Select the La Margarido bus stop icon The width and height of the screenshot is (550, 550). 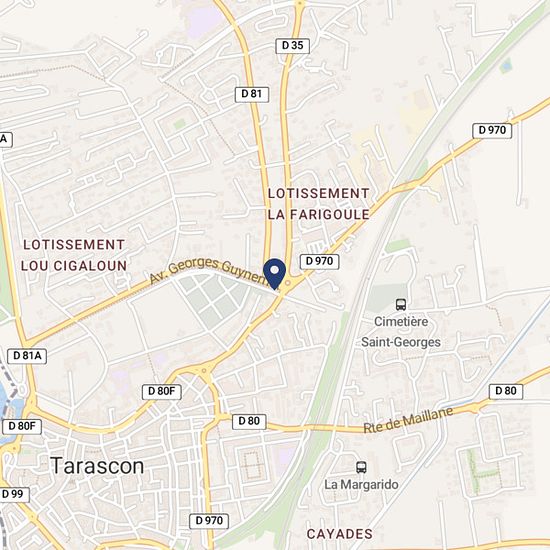coord(361,467)
